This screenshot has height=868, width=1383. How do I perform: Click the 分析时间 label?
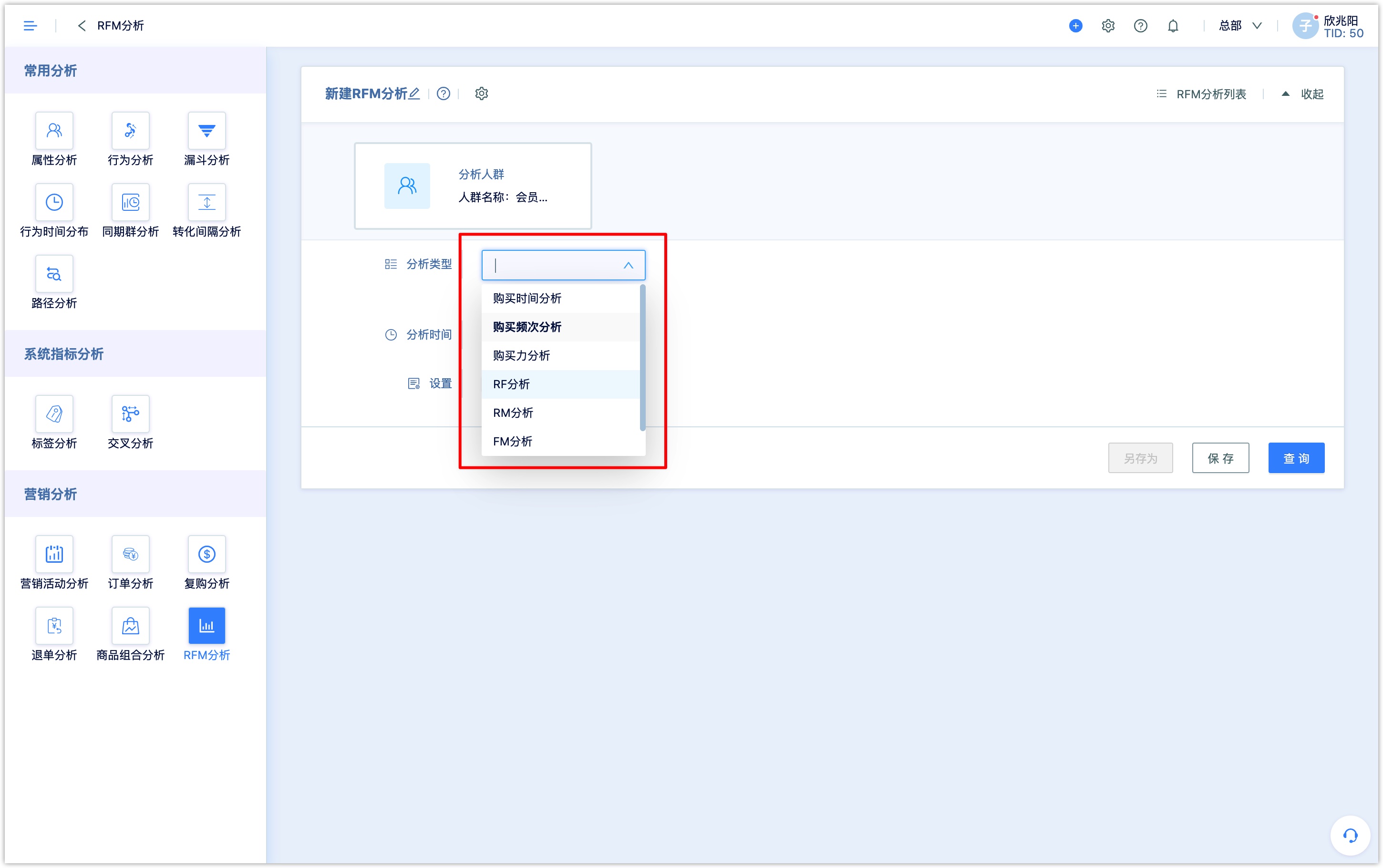[429, 335]
